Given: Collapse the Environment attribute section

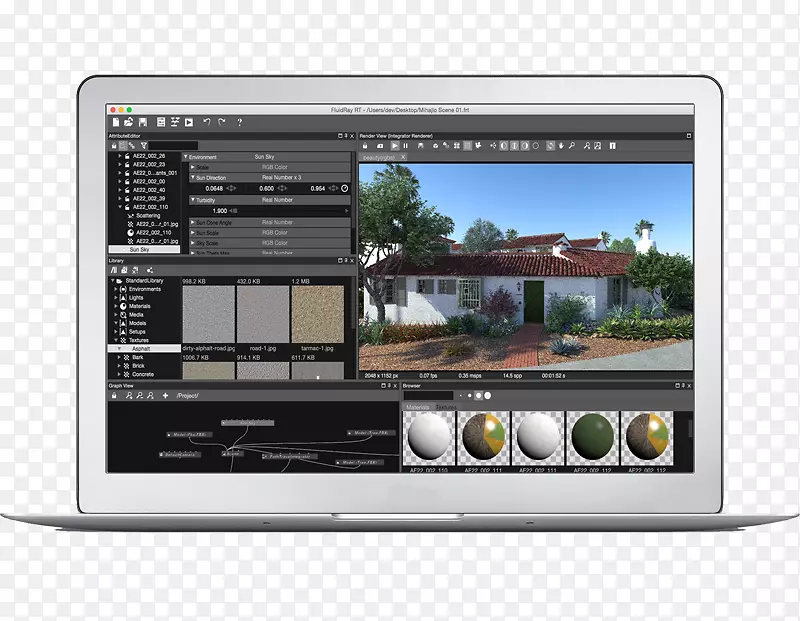Looking at the screenshot, I should pyautogui.click(x=186, y=157).
